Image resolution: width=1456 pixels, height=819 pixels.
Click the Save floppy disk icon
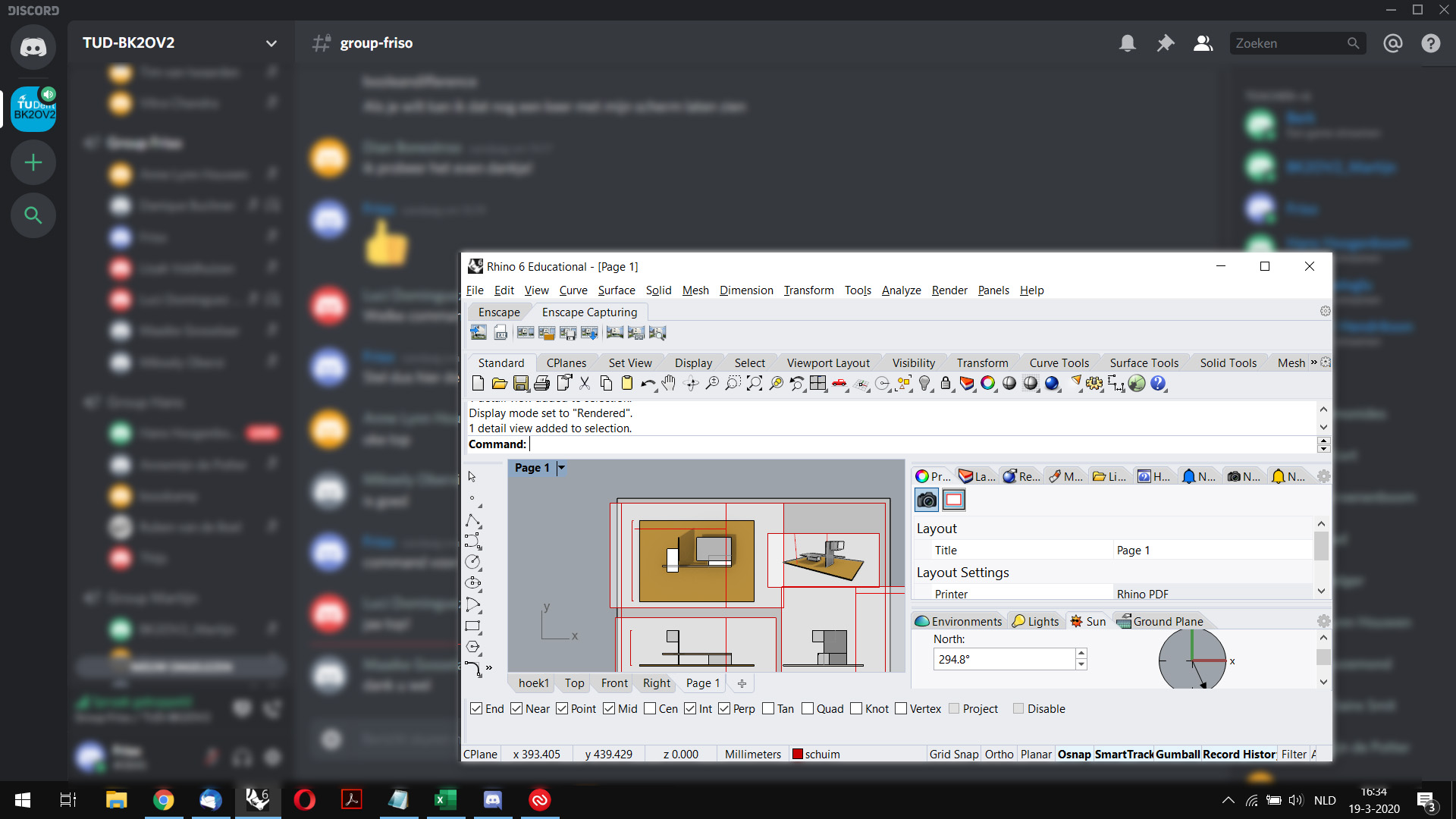(520, 384)
